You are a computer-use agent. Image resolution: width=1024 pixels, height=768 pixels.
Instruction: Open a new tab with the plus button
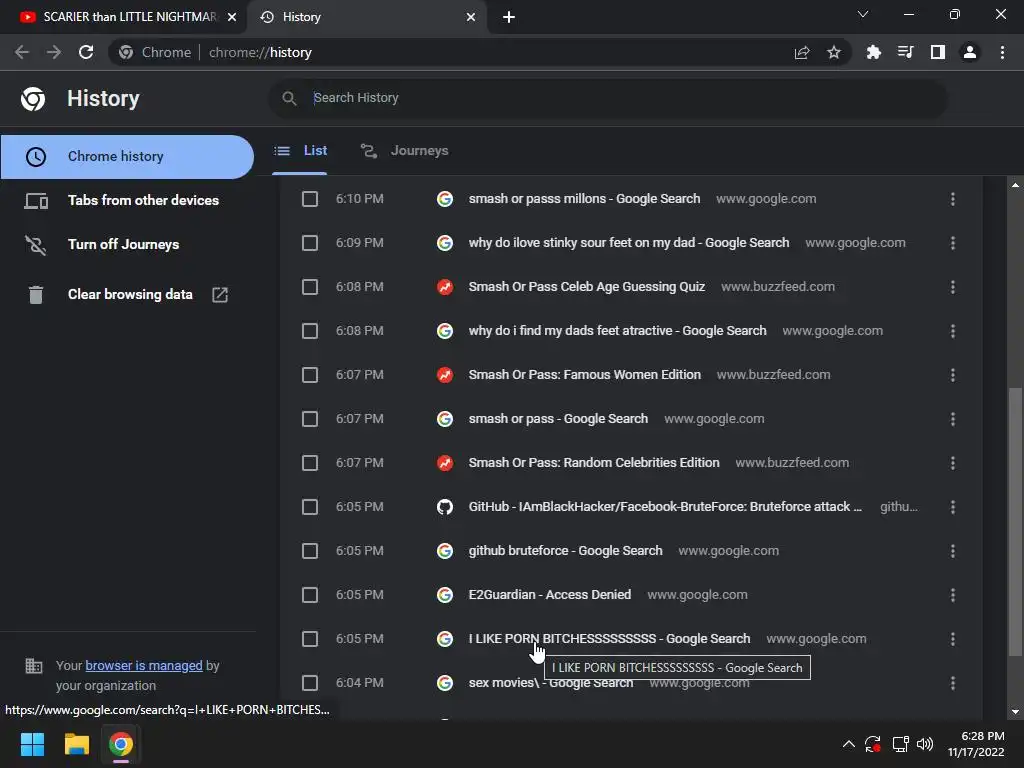click(x=509, y=17)
